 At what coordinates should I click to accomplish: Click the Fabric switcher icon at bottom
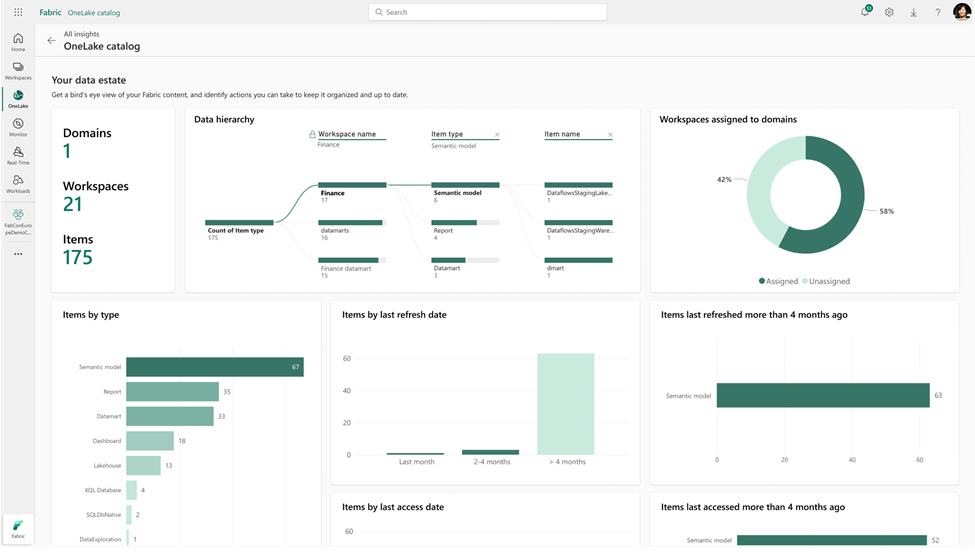pyautogui.click(x=18, y=529)
